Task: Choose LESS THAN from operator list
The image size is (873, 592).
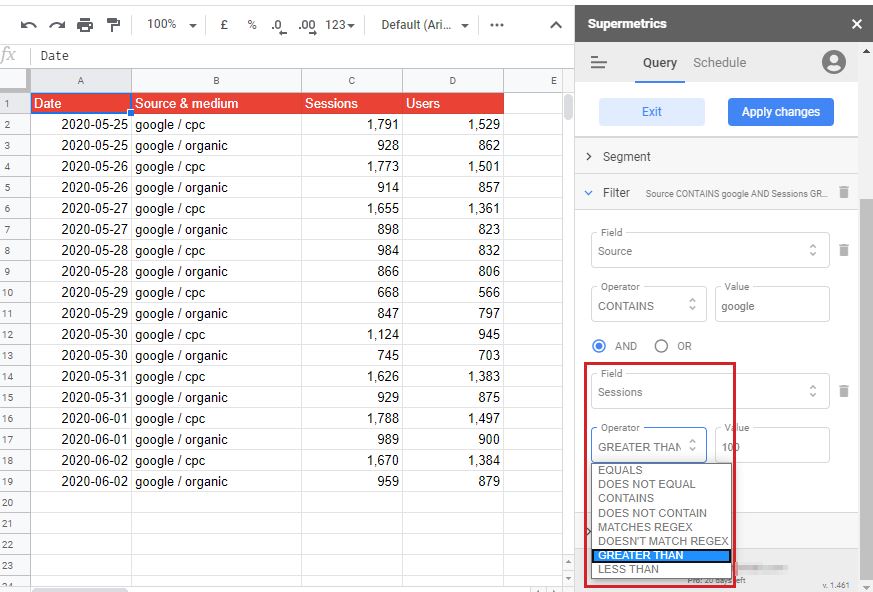Action: click(x=628, y=569)
